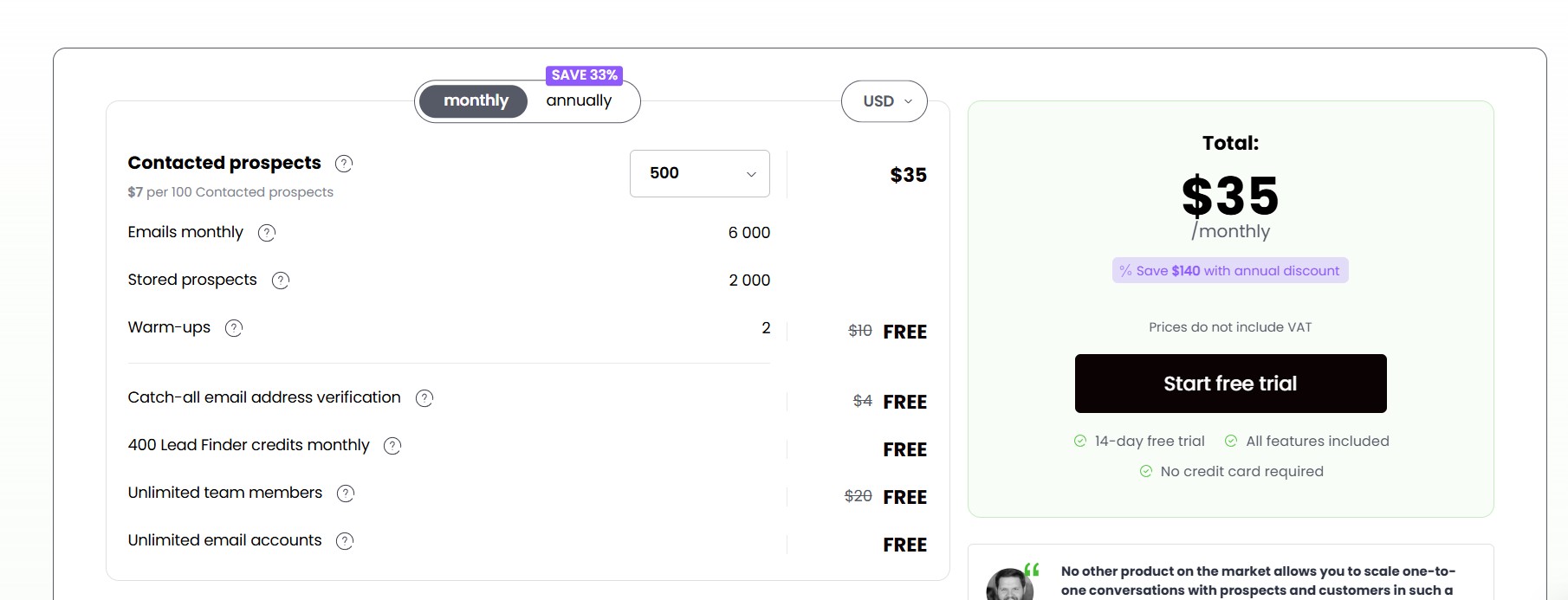
Task: Open the Stored prospects info icon
Action: click(x=280, y=280)
